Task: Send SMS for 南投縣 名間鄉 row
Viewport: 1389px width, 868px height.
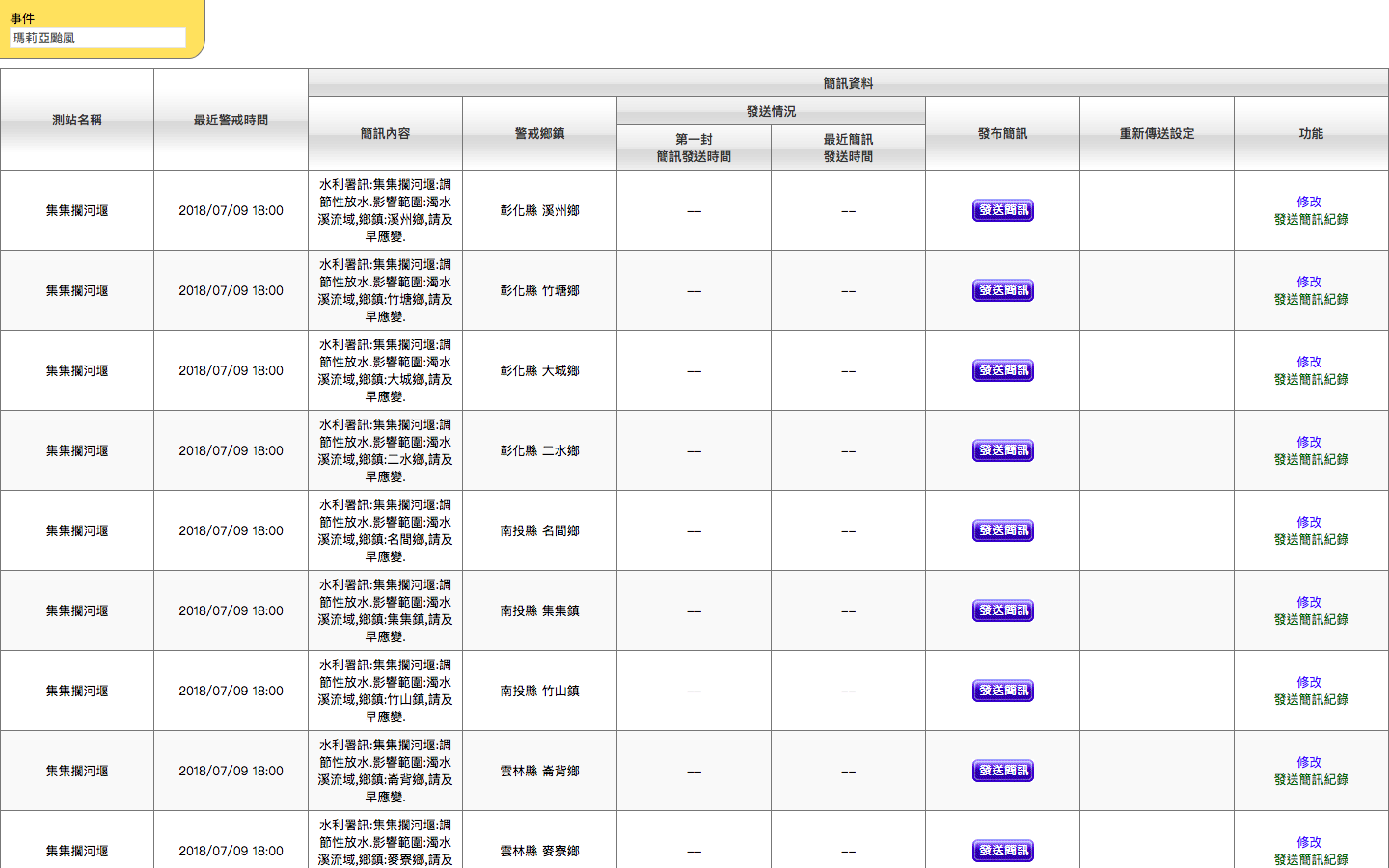Action: point(1002,530)
